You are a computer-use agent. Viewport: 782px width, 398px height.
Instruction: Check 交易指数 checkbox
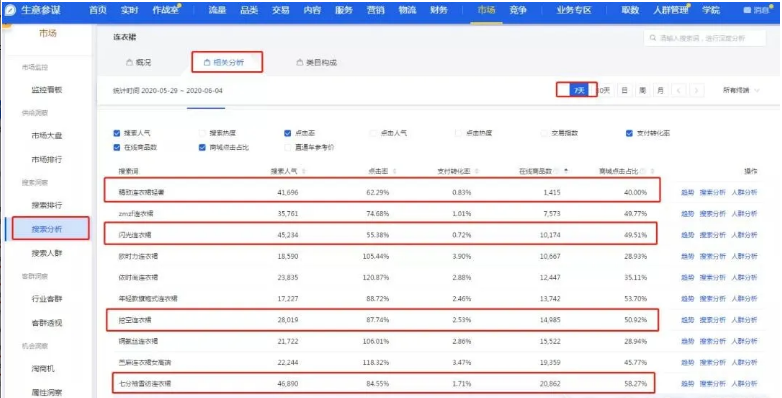(544, 133)
